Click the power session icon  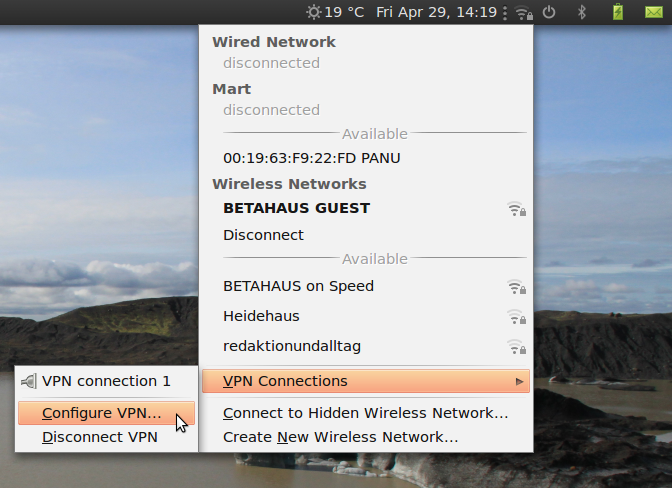pos(549,12)
